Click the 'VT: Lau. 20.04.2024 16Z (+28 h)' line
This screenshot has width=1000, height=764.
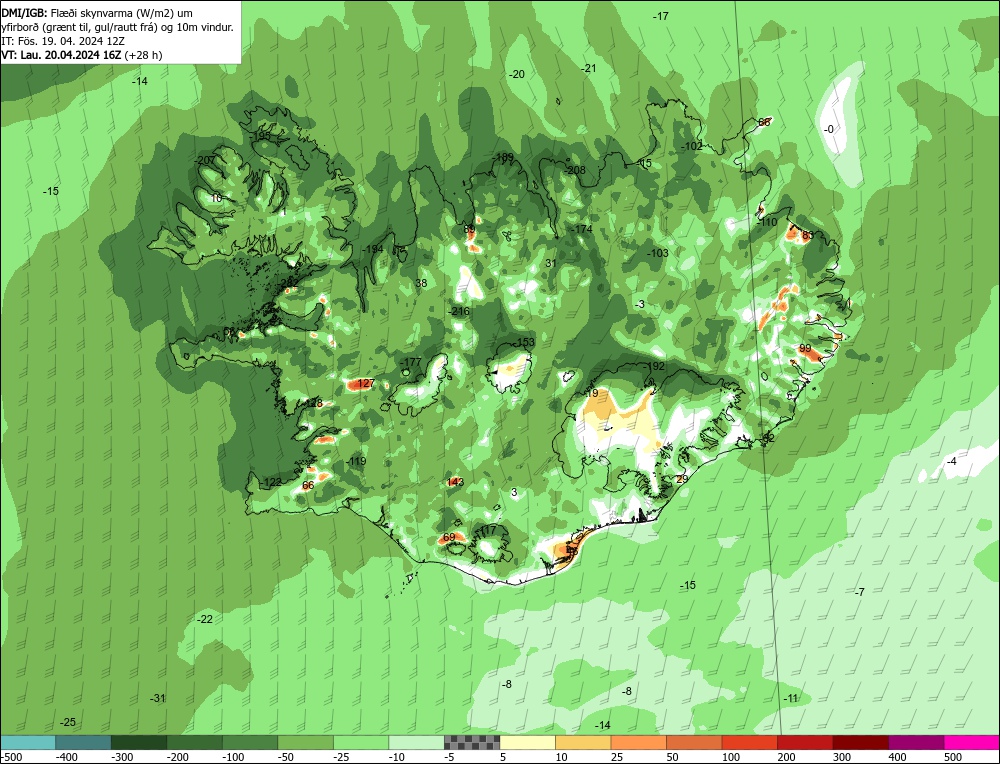(82, 55)
